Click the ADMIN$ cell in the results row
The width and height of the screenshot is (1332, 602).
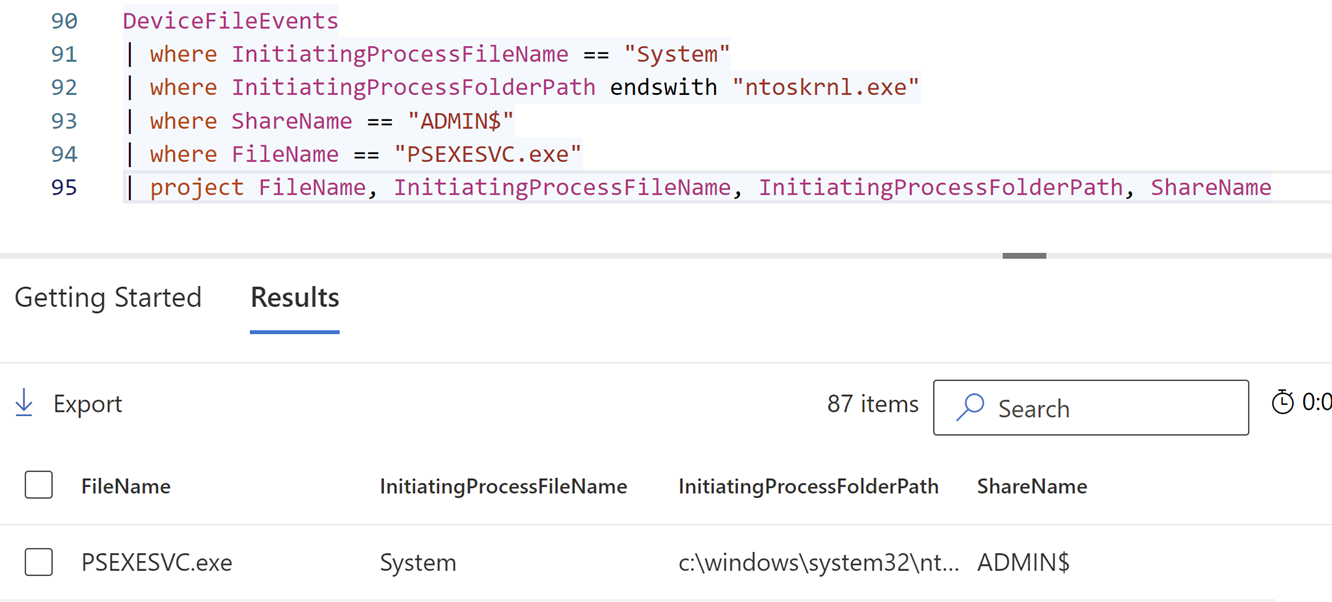point(1023,563)
